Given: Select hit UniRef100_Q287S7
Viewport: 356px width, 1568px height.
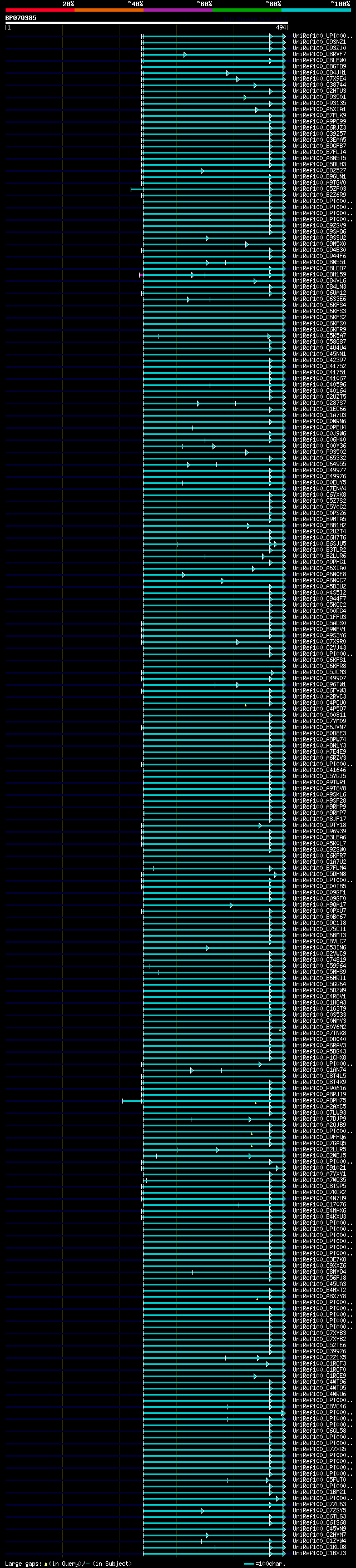Looking at the screenshot, I should pyautogui.click(x=319, y=403).
